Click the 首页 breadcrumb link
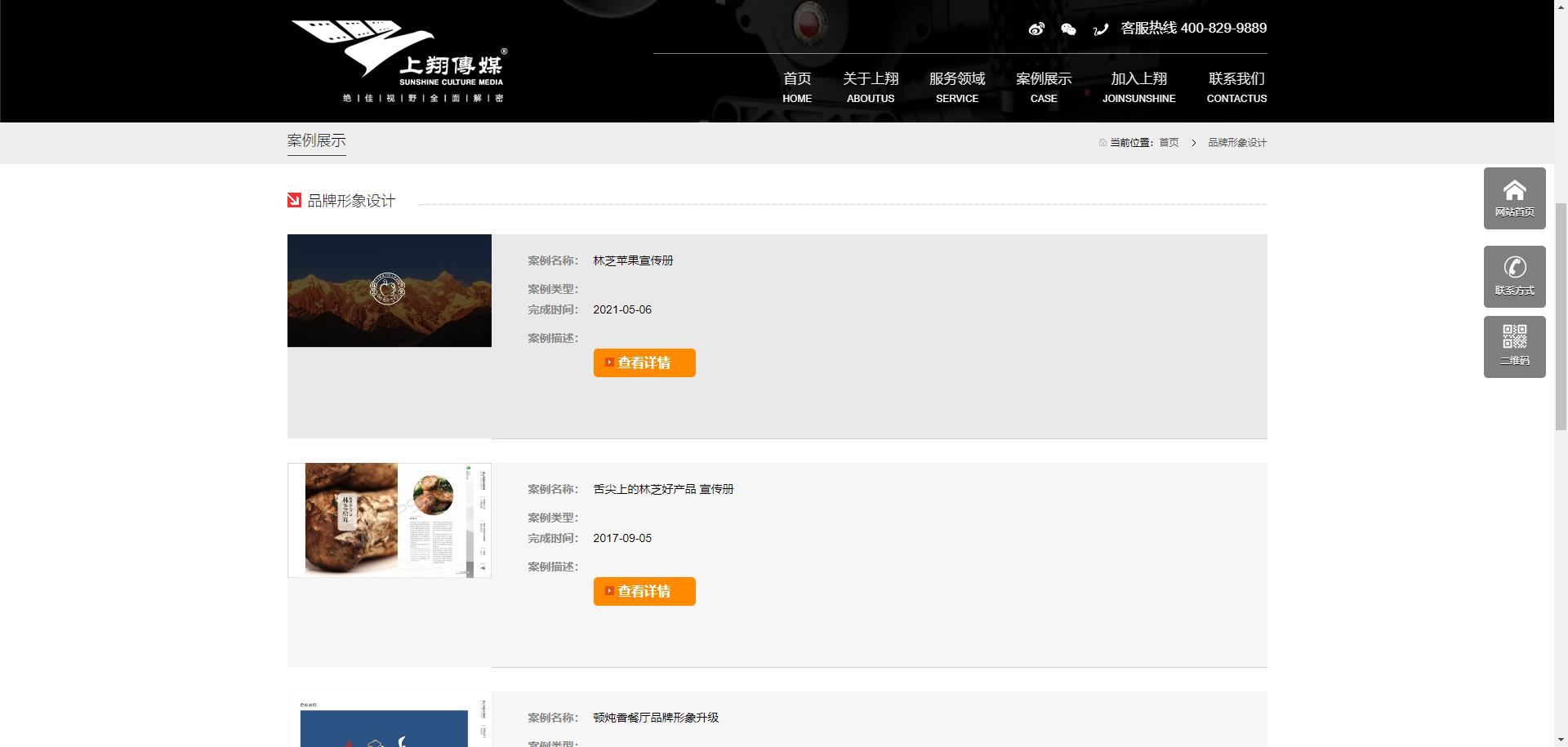1568x747 pixels. (x=1169, y=143)
